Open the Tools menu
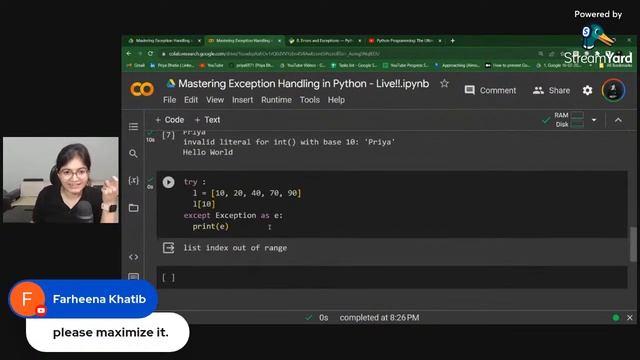The image size is (640, 360). pyautogui.click(x=310, y=100)
